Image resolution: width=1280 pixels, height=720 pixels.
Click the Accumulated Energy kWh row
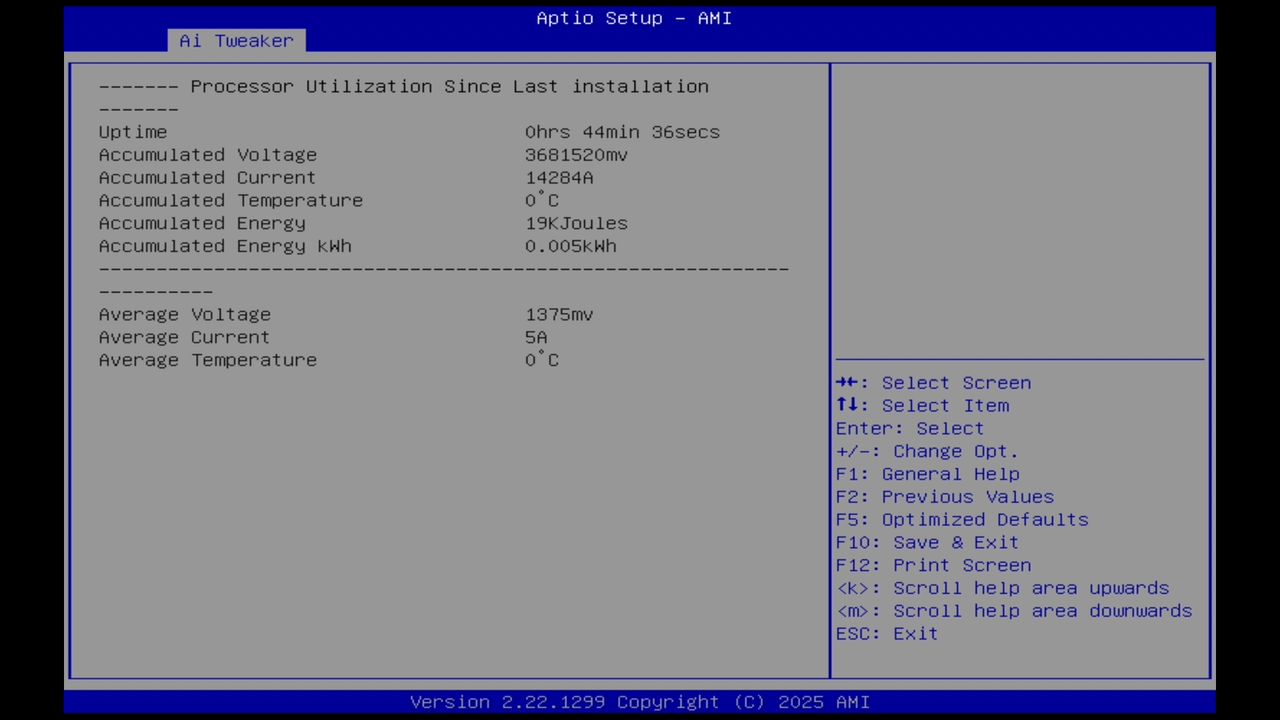(x=225, y=246)
